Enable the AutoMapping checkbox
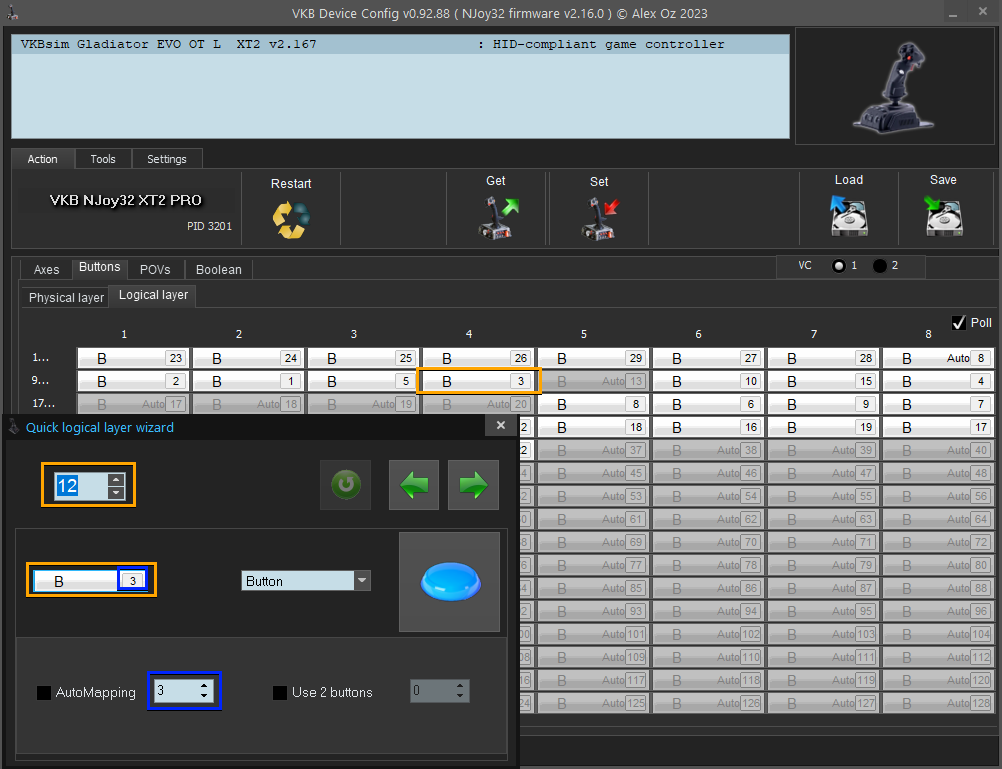1002x769 pixels. click(44, 692)
